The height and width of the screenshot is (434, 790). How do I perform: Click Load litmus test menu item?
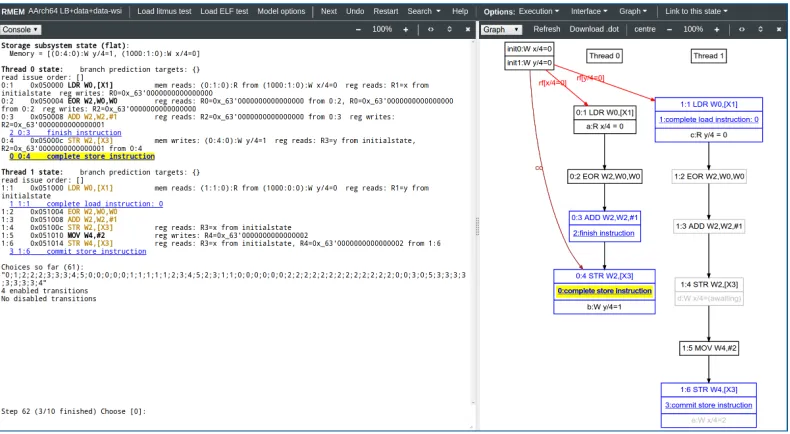pos(164,11)
